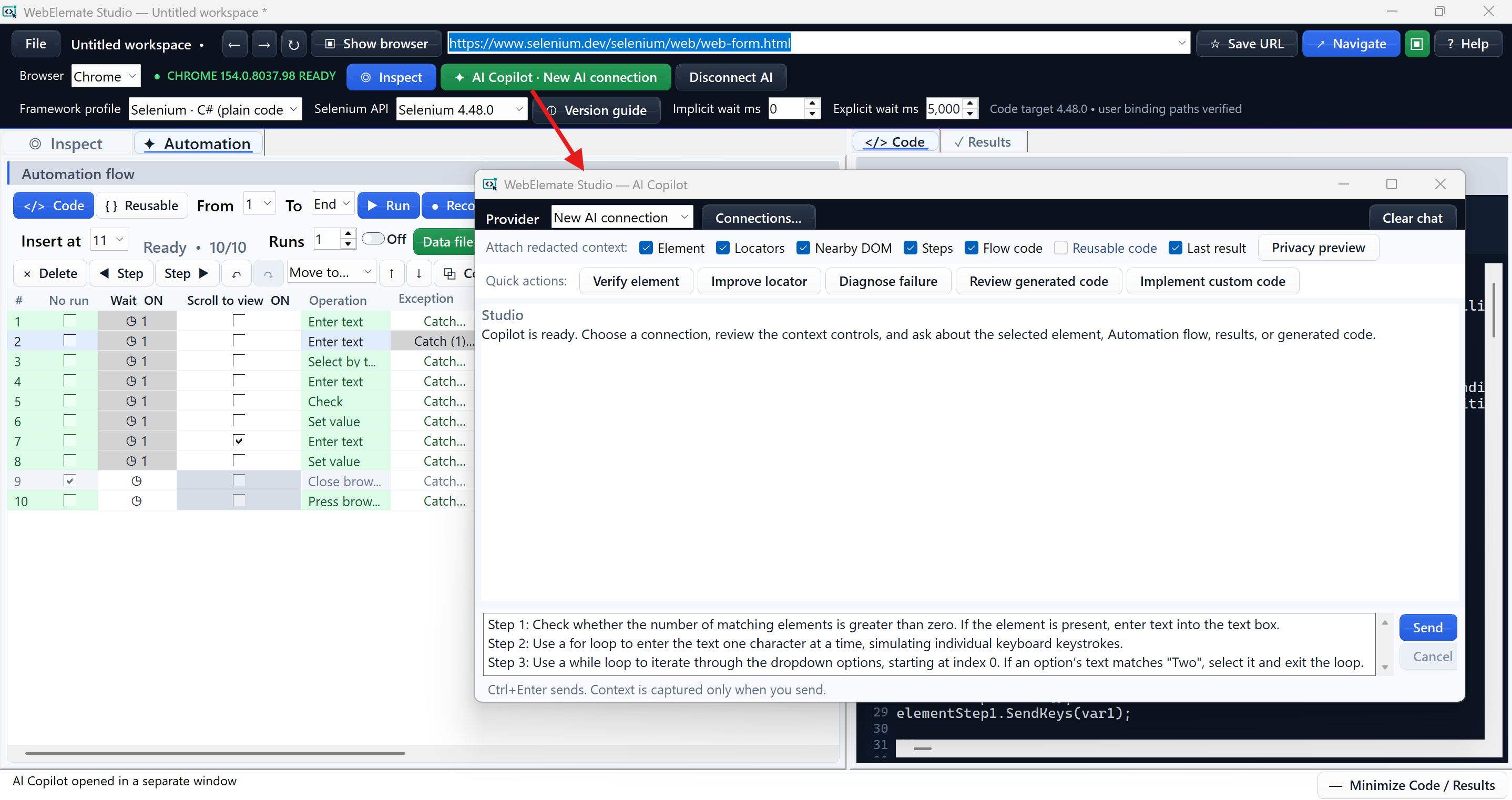Step backward in the flow
The image size is (1512, 800).
(121, 273)
